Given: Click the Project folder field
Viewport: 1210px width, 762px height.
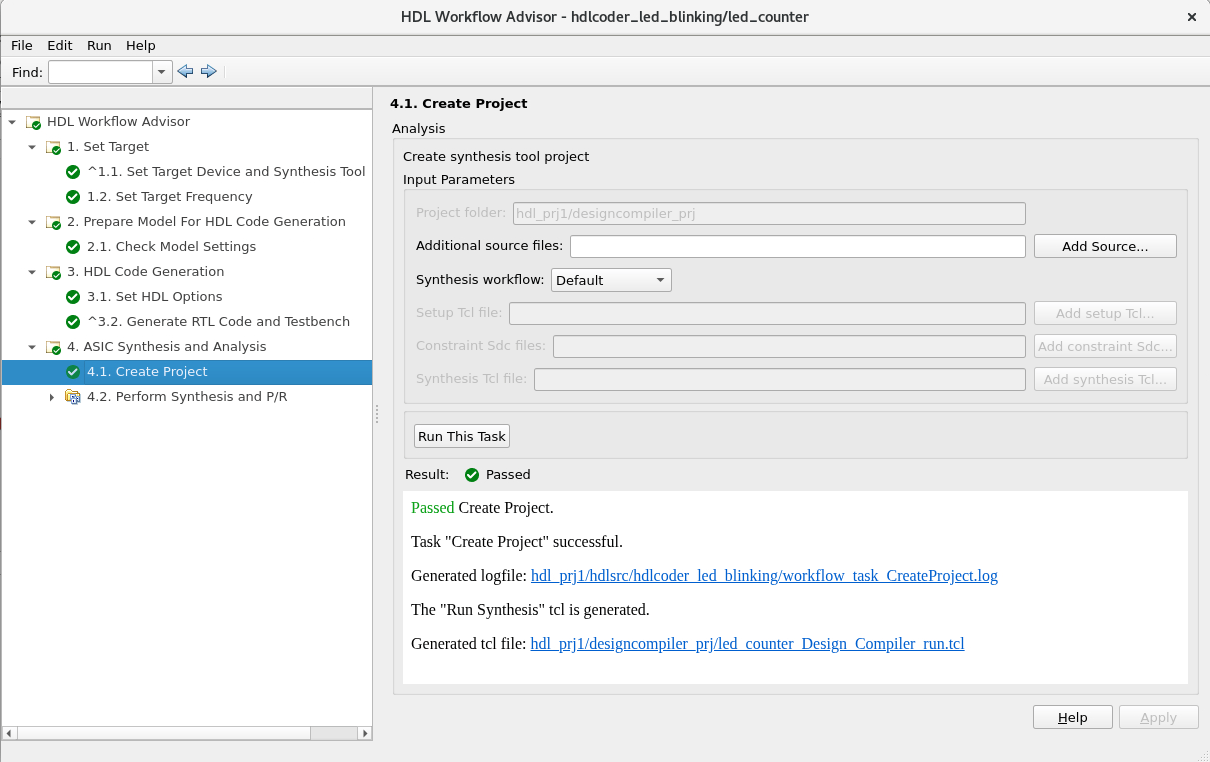Looking at the screenshot, I should pyautogui.click(x=769, y=213).
